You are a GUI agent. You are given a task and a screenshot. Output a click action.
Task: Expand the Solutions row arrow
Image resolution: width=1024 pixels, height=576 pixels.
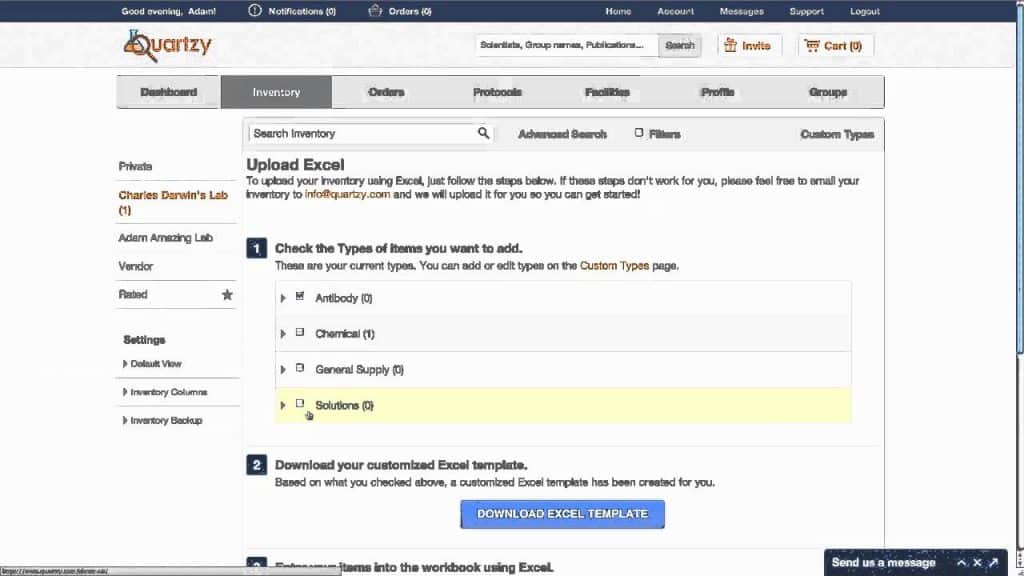(283, 406)
